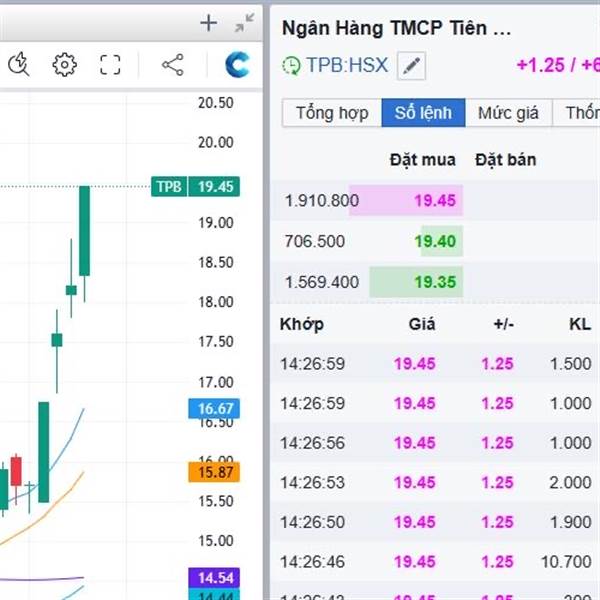Viewport: 600px width, 600px height.
Task: Click the Đặt mua column header
Action: click(422, 160)
